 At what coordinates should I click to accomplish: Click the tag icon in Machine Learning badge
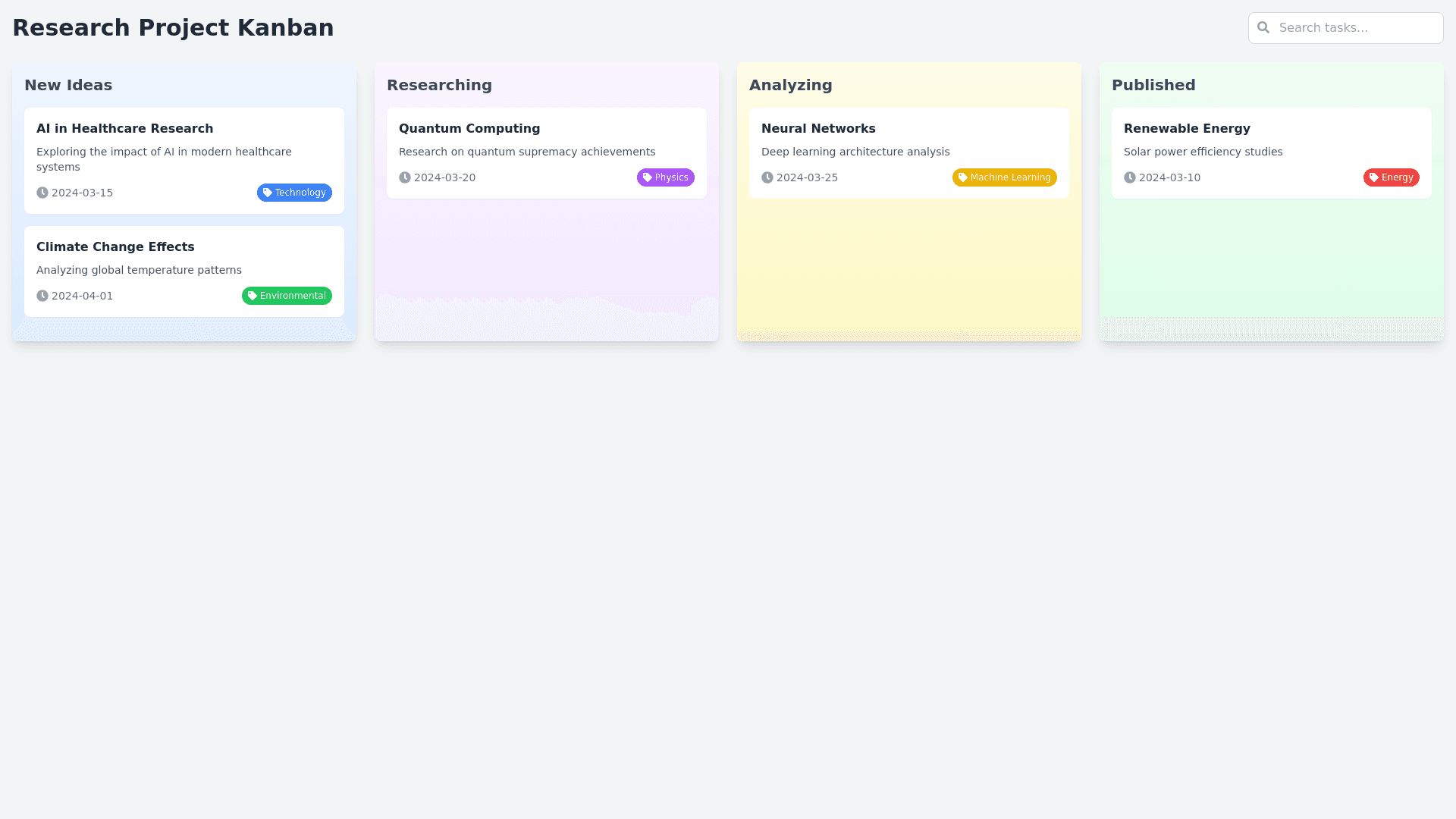963,177
